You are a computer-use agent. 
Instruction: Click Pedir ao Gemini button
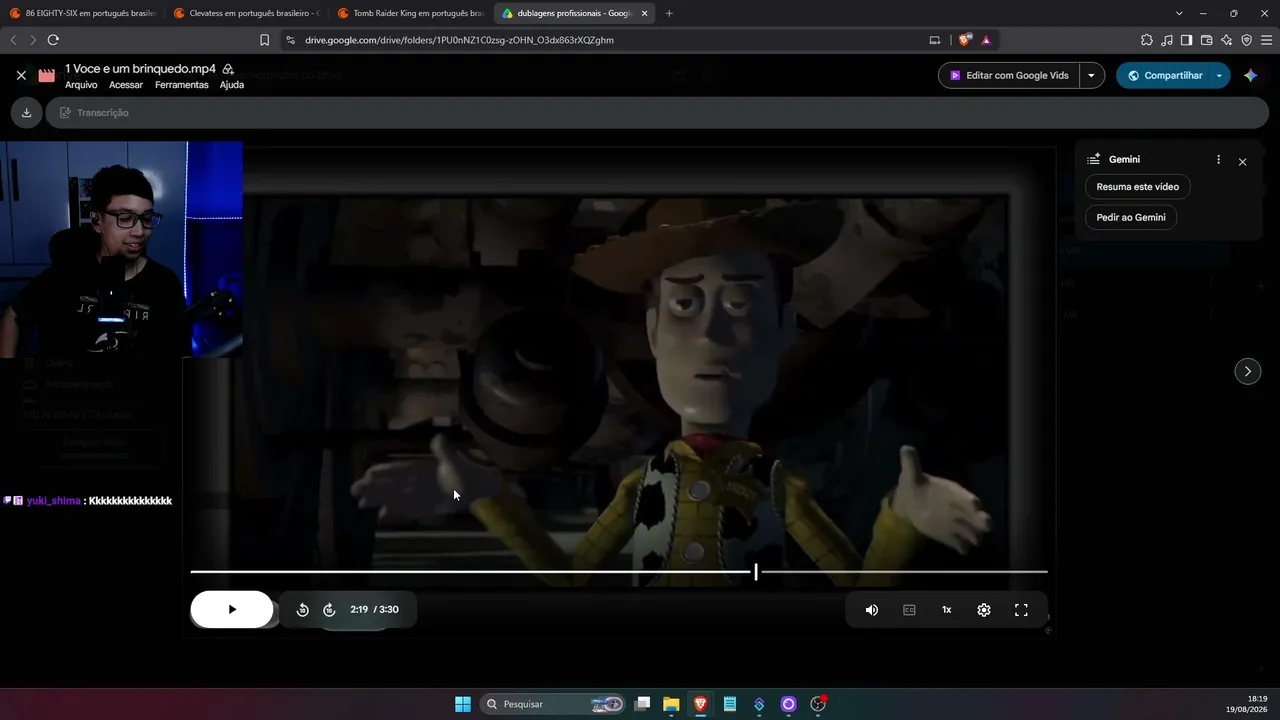(x=1131, y=217)
